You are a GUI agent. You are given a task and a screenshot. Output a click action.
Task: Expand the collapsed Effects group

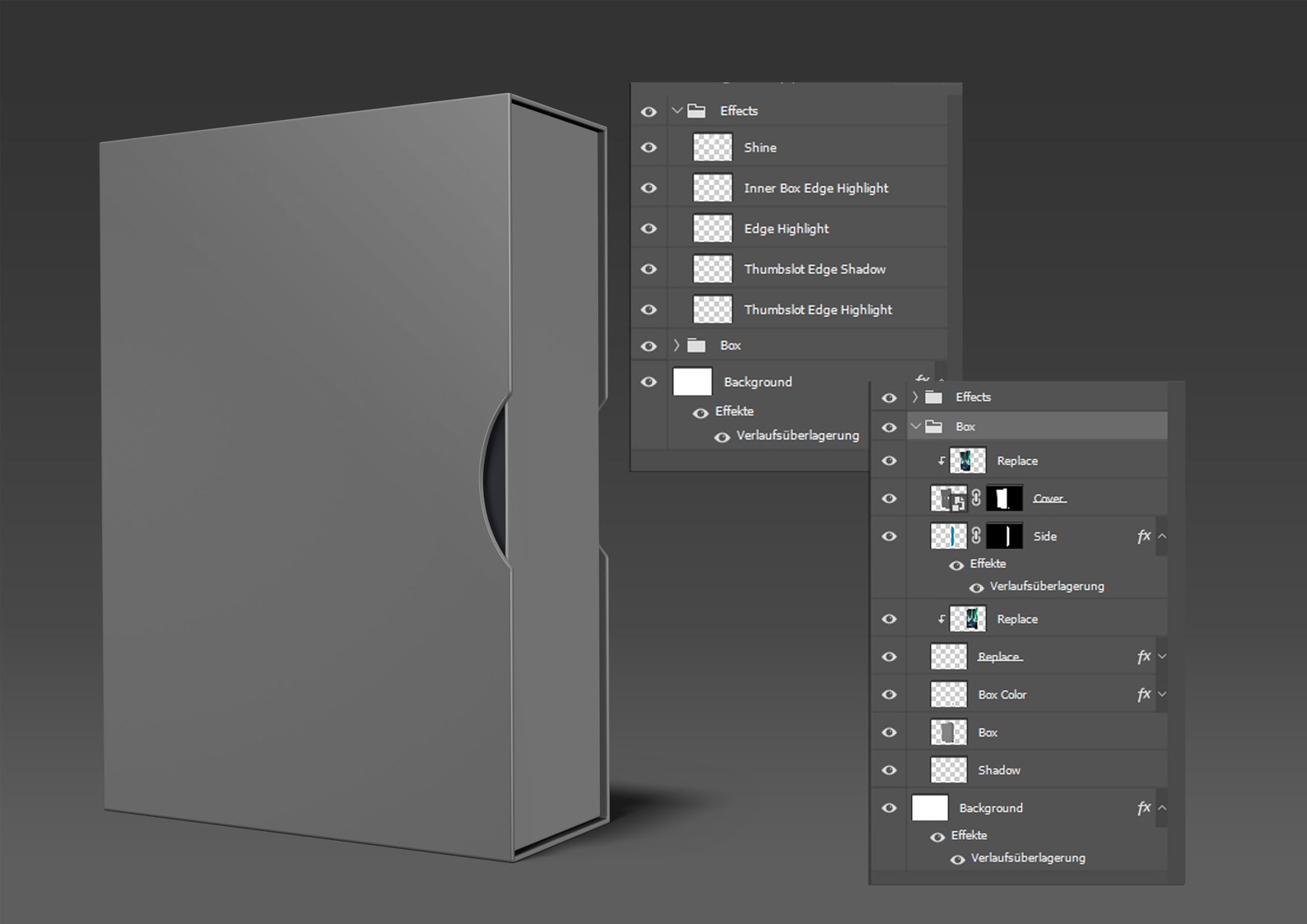click(x=914, y=397)
